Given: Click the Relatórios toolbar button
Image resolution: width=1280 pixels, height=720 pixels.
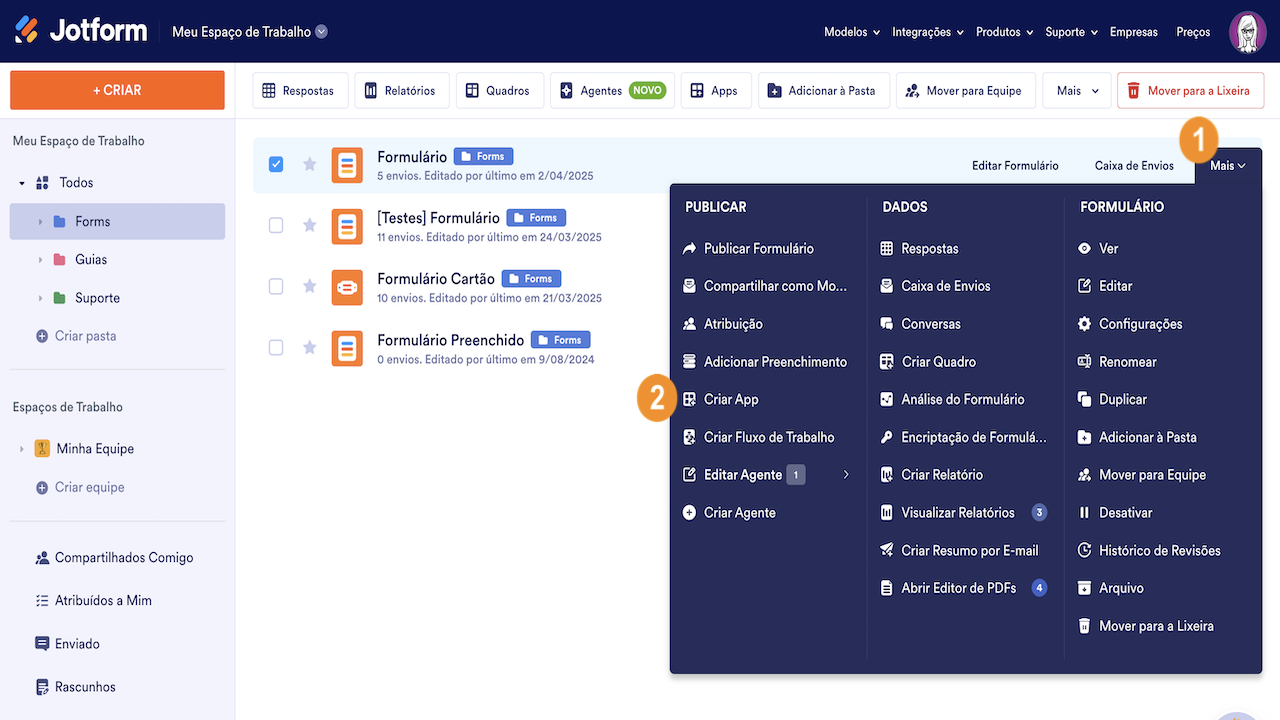Looking at the screenshot, I should (x=400, y=91).
